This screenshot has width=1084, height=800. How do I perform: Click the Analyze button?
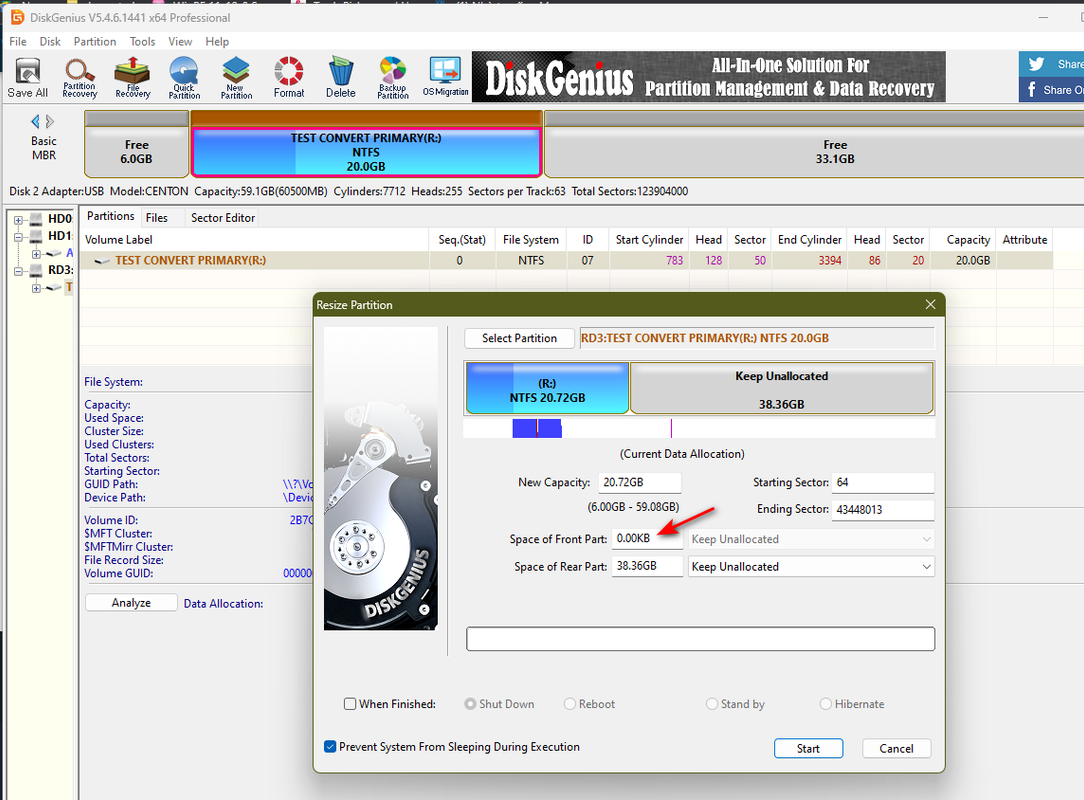(131, 603)
